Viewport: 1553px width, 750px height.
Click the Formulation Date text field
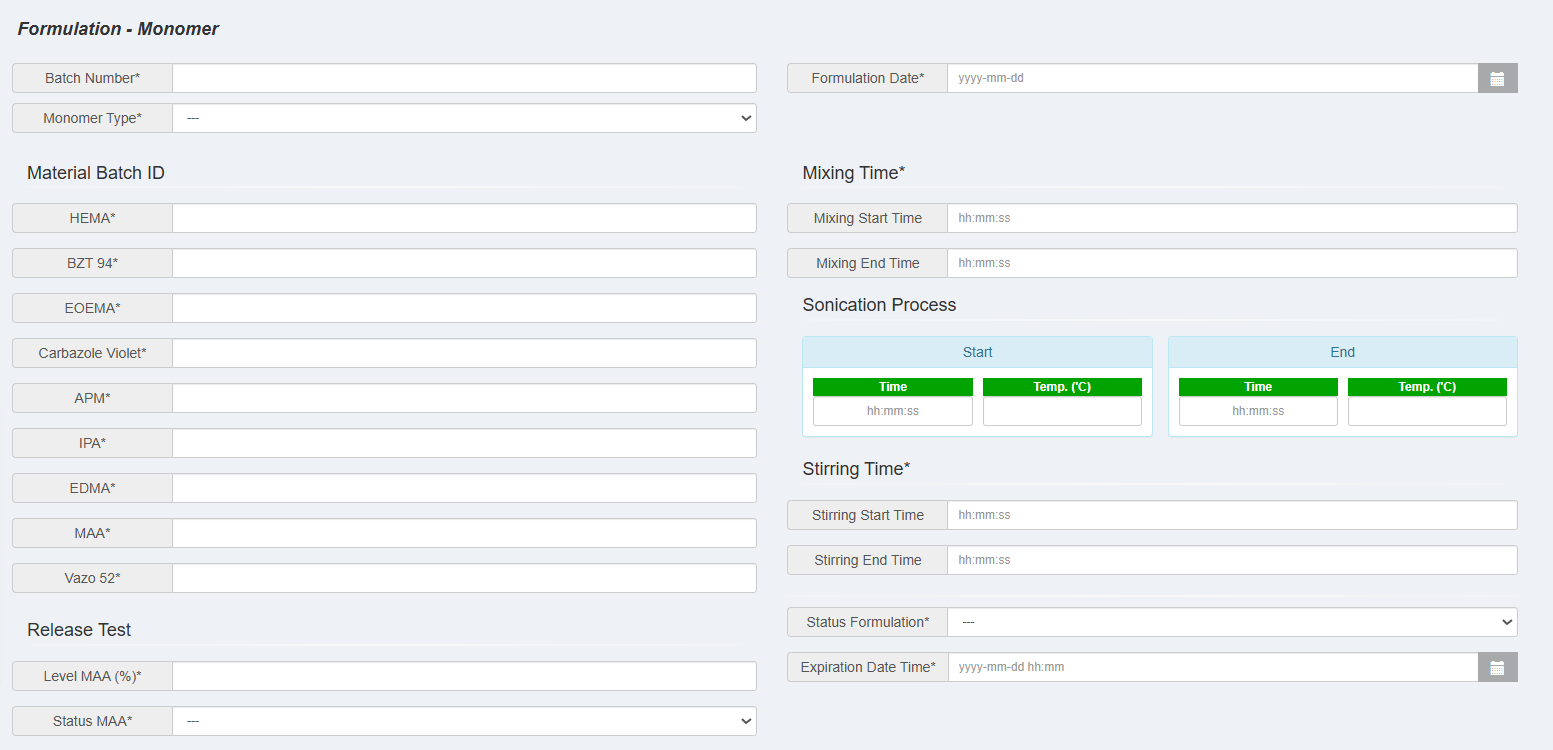(1211, 78)
